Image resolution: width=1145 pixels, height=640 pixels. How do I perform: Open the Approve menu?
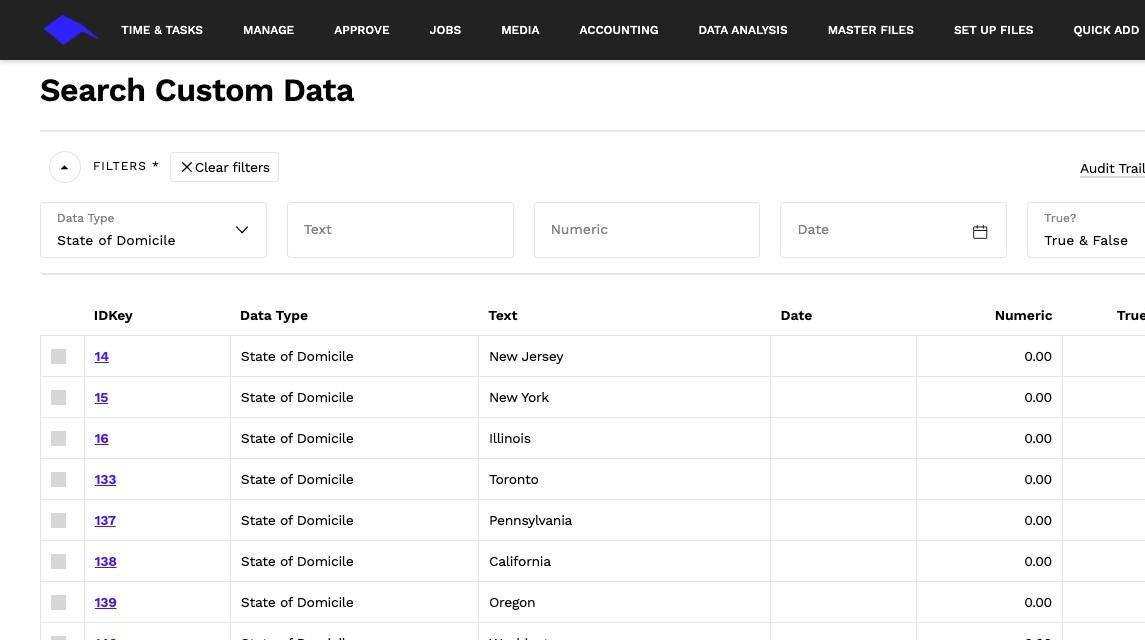click(x=361, y=30)
